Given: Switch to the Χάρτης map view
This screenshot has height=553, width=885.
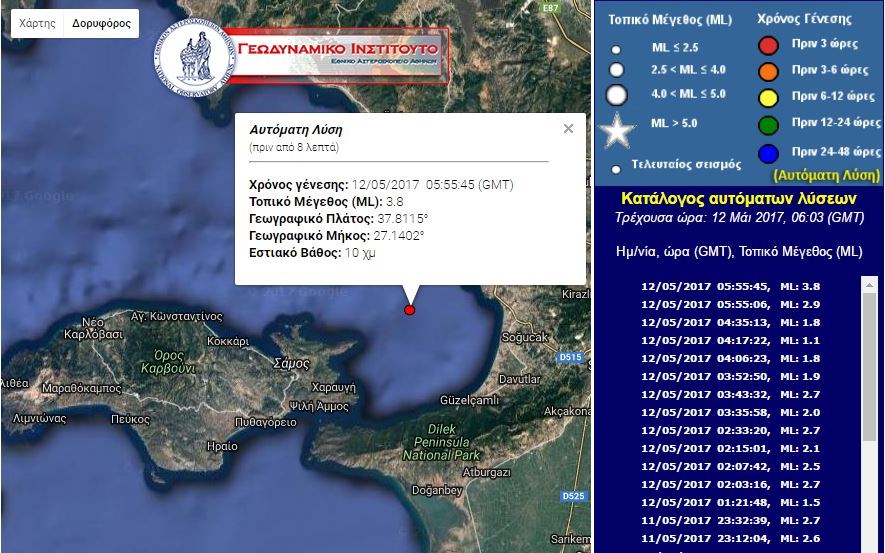Looking at the screenshot, I should click(x=38, y=23).
